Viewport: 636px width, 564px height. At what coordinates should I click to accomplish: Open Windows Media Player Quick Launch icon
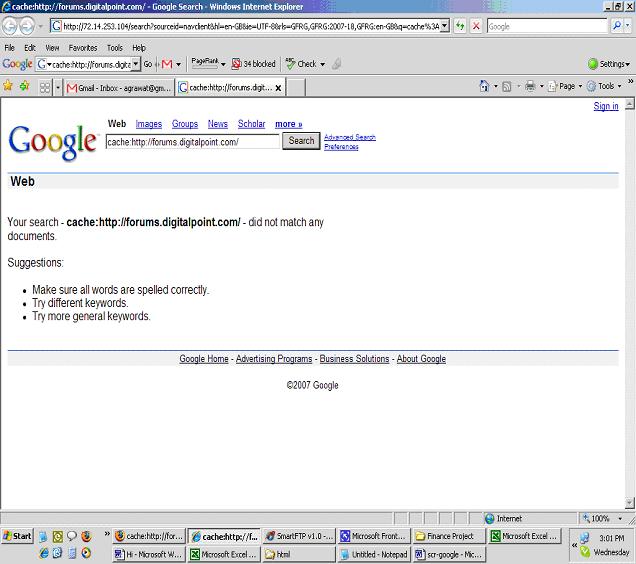pos(86,553)
